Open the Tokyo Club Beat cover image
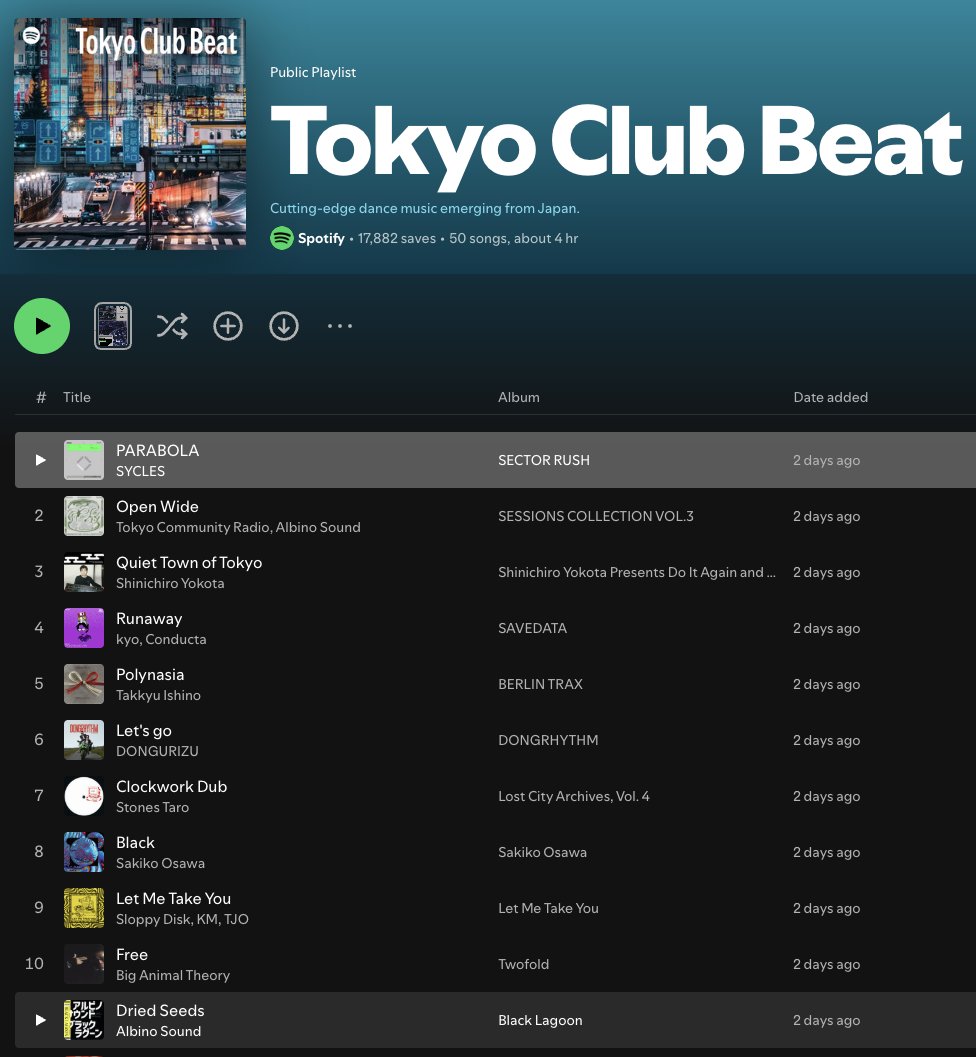The height and width of the screenshot is (1057, 976). pyautogui.click(x=130, y=133)
